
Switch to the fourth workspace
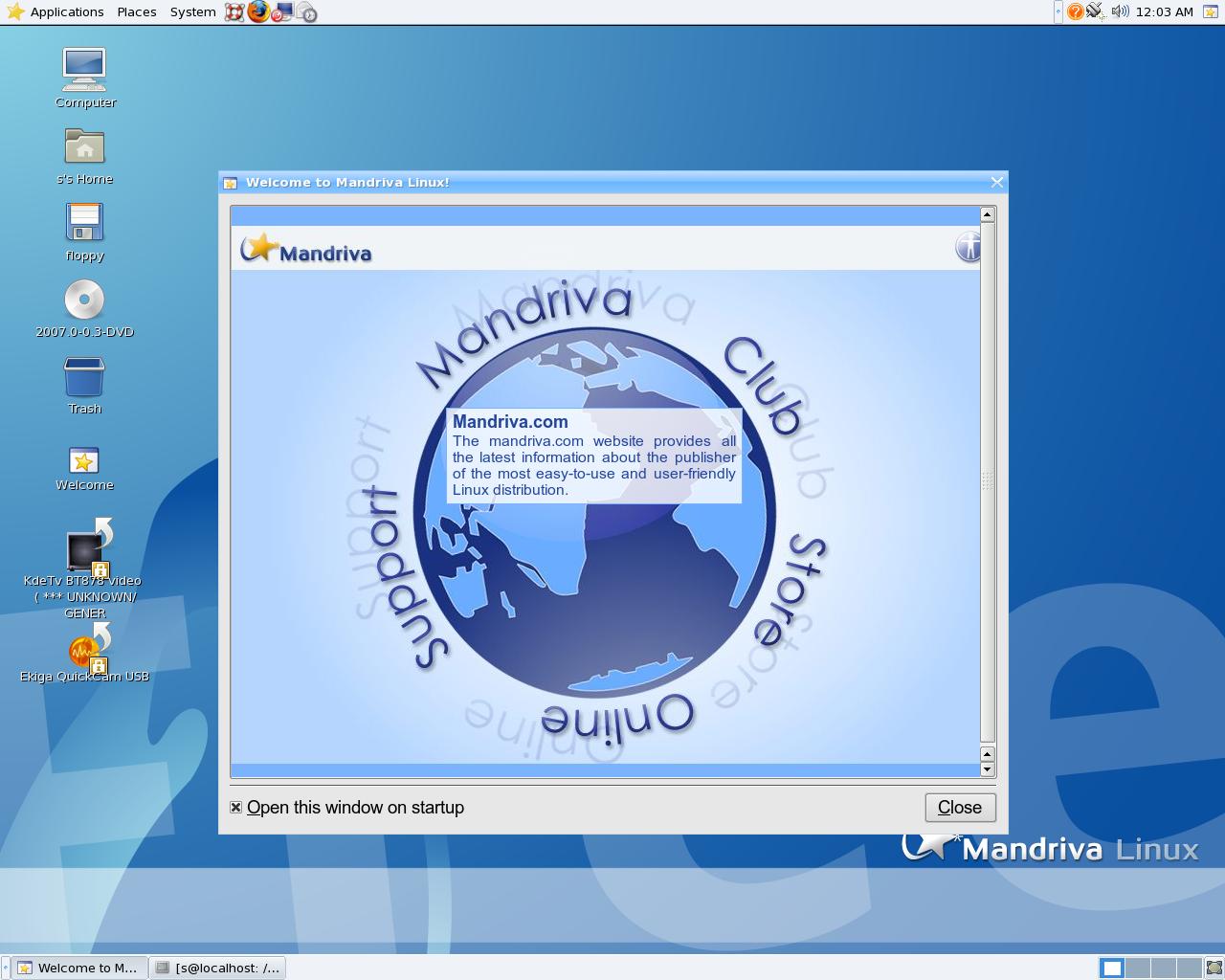click(x=1189, y=969)
